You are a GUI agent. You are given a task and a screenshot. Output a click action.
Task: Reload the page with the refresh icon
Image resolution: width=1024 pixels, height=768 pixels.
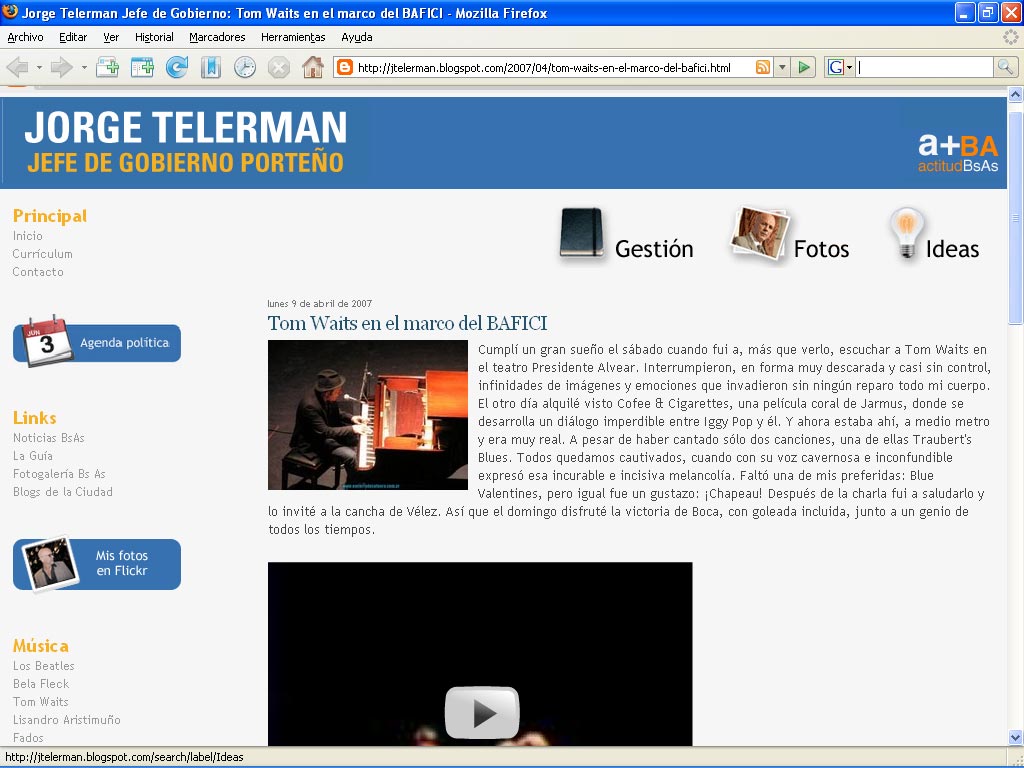tap(176, 67)
